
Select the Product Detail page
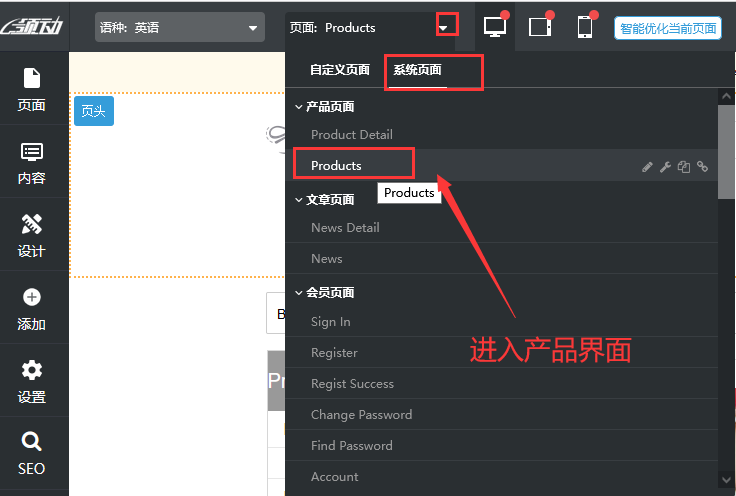(x=351, y=134)
